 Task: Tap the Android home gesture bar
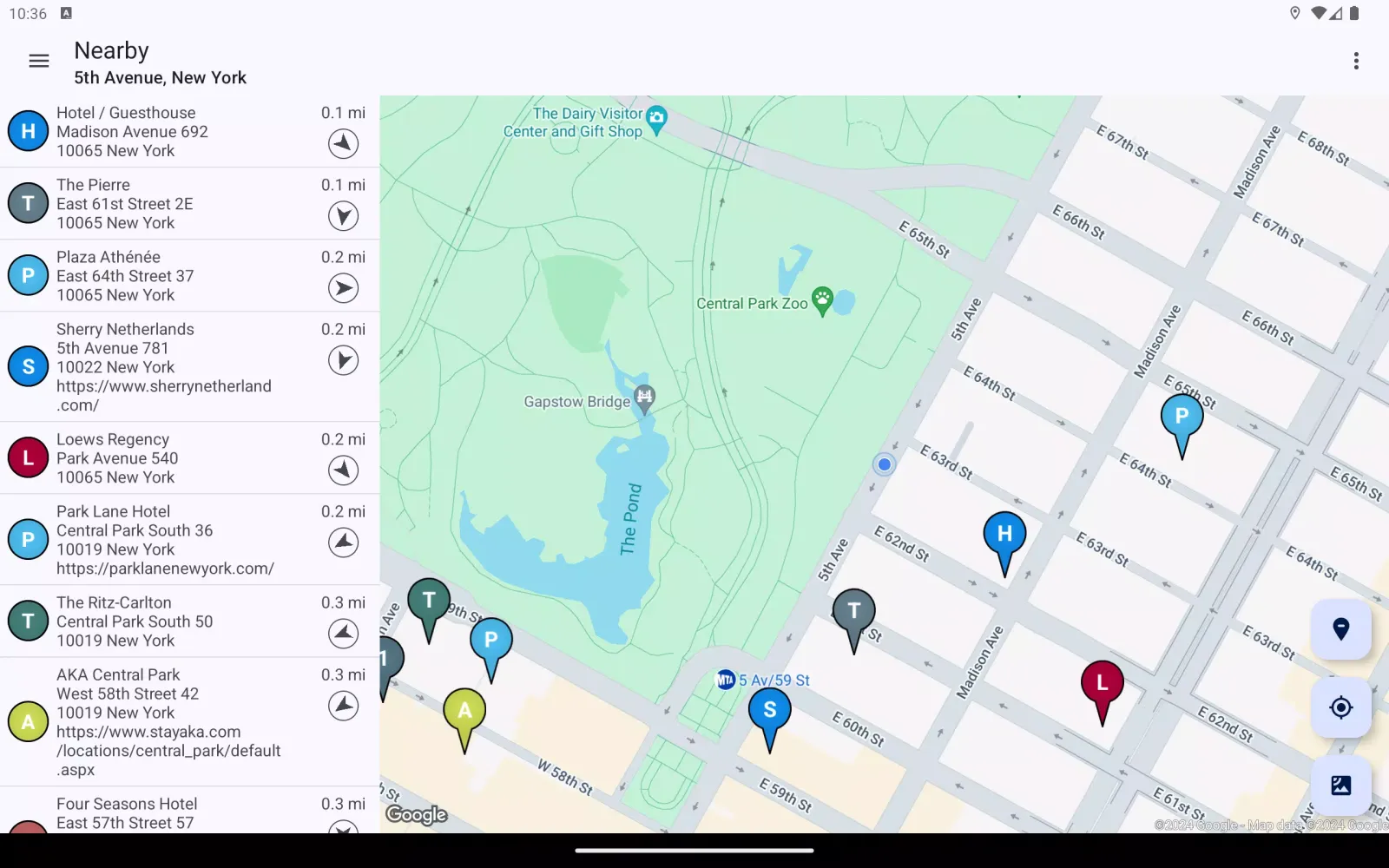tap(694, 851)
